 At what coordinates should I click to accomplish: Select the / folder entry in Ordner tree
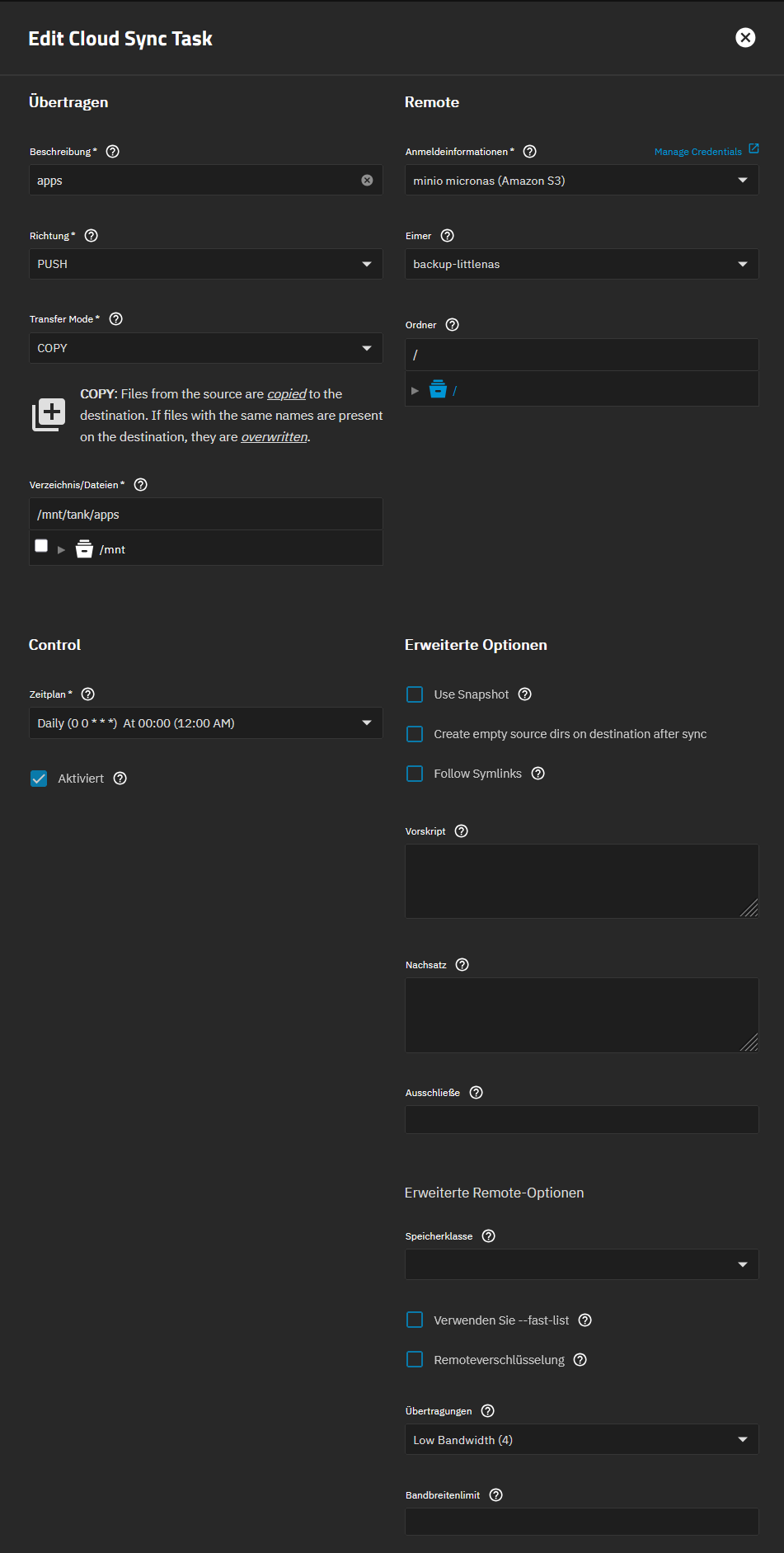coord(455,391)
